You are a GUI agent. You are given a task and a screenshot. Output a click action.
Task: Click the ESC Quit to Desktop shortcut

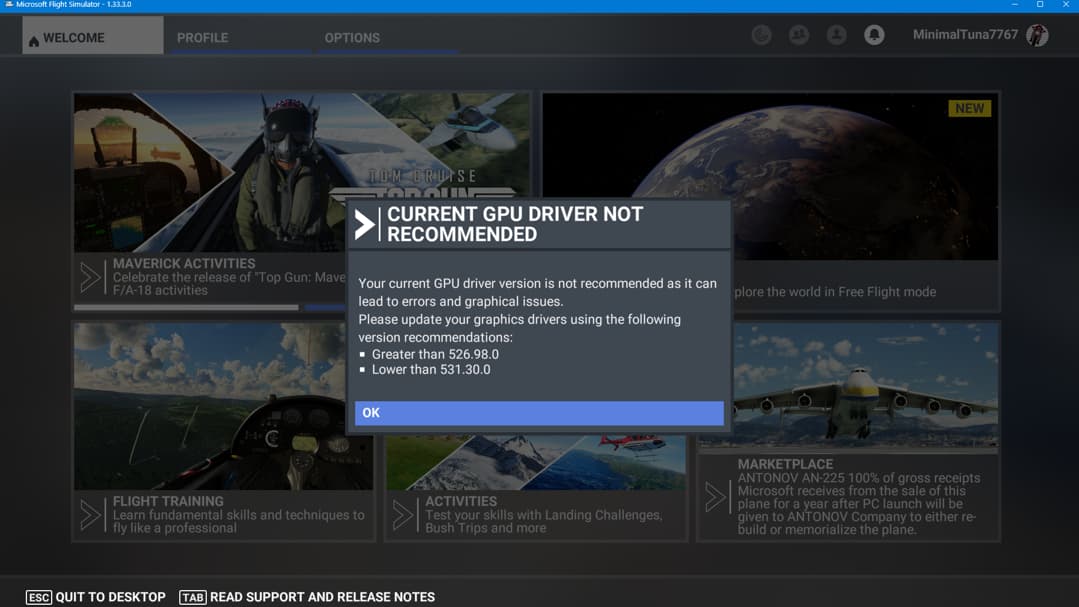96,597
